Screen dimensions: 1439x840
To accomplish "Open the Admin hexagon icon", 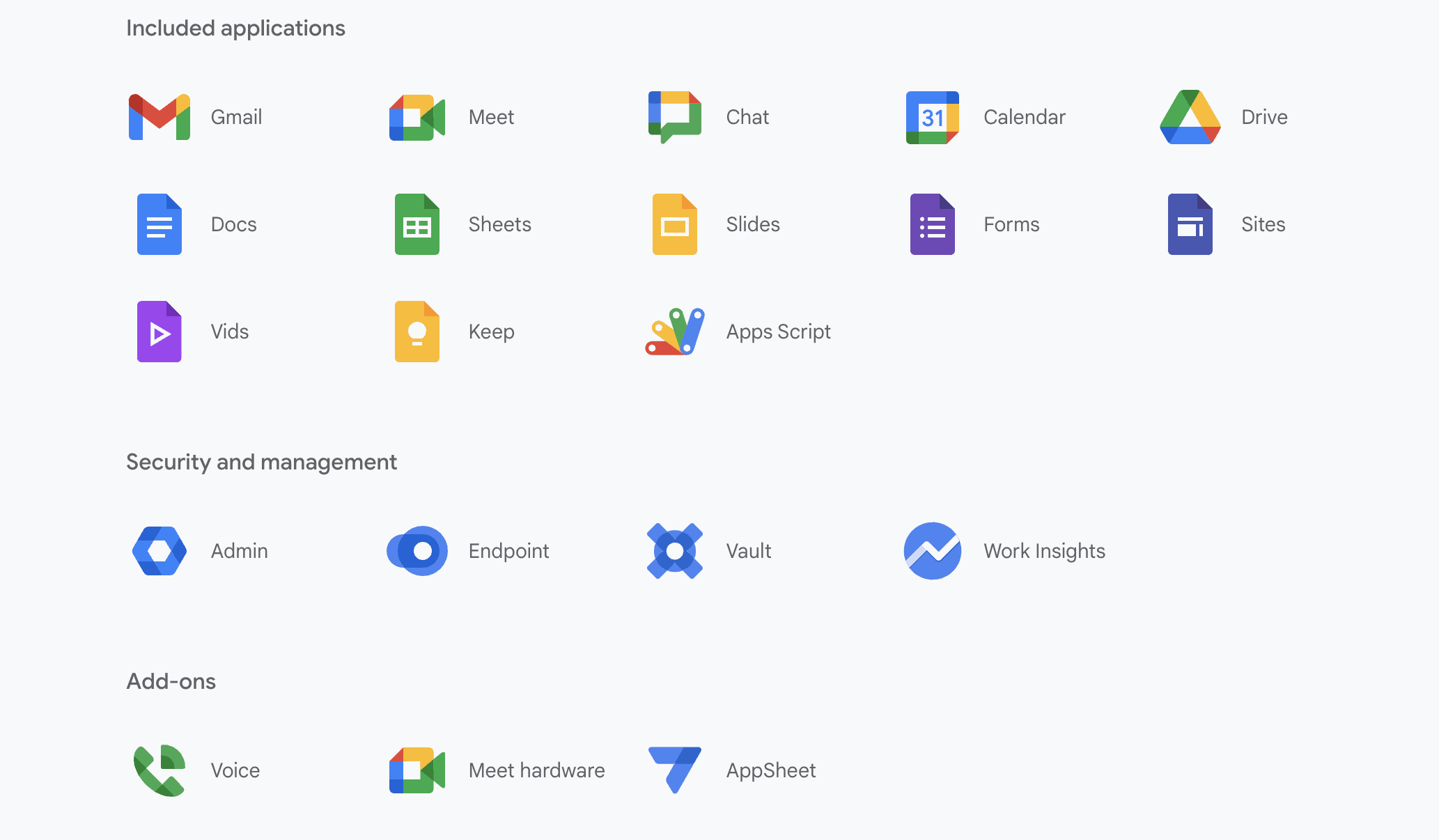I will (x=160, y=551).
